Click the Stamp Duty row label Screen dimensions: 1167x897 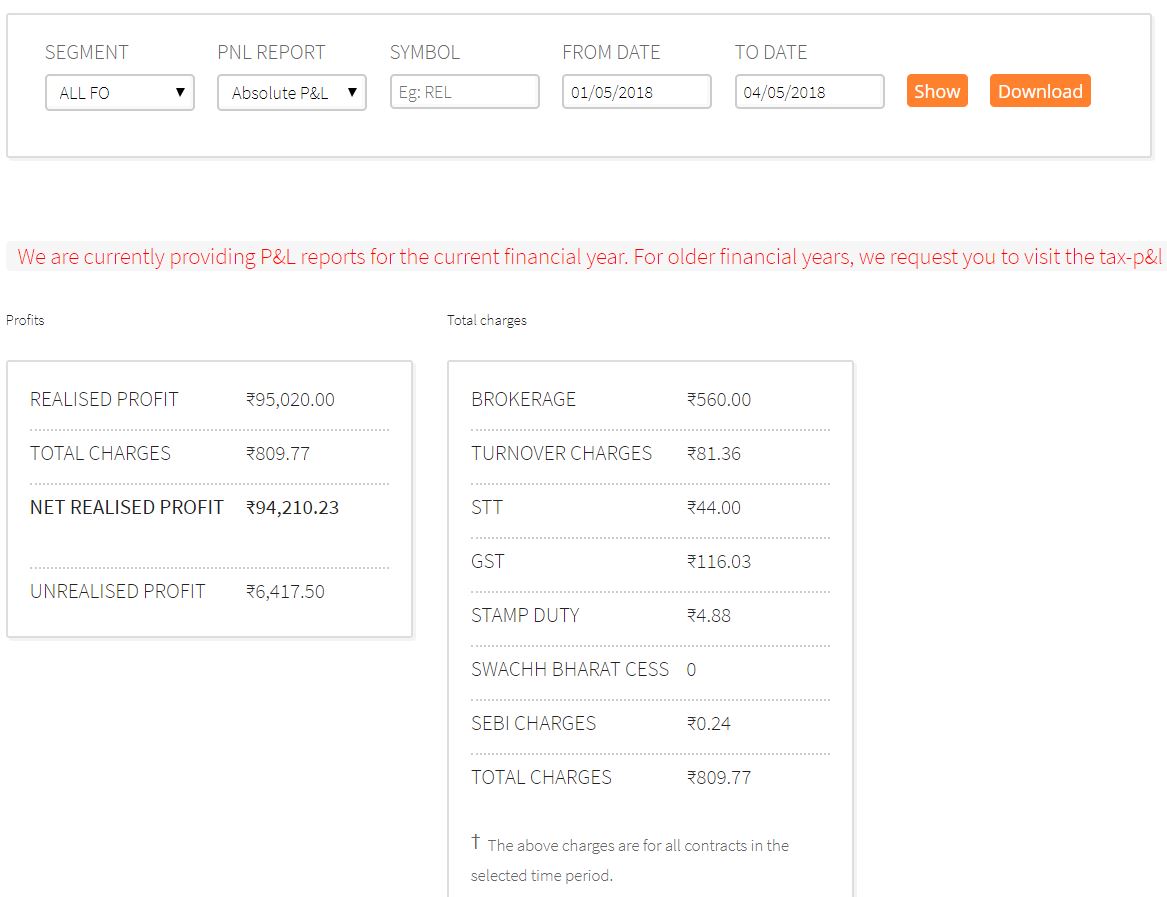click(x=525, y=616)
